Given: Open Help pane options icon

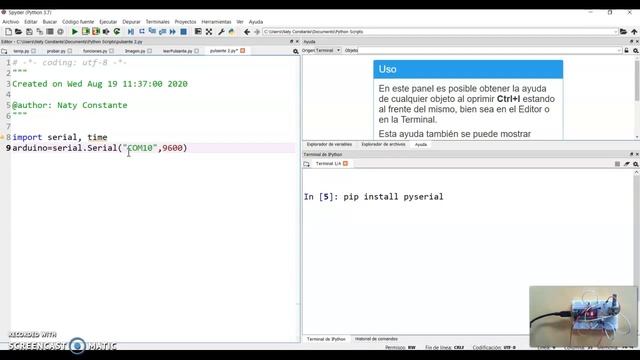Looking at the screenshot, I should pos(636,50).
